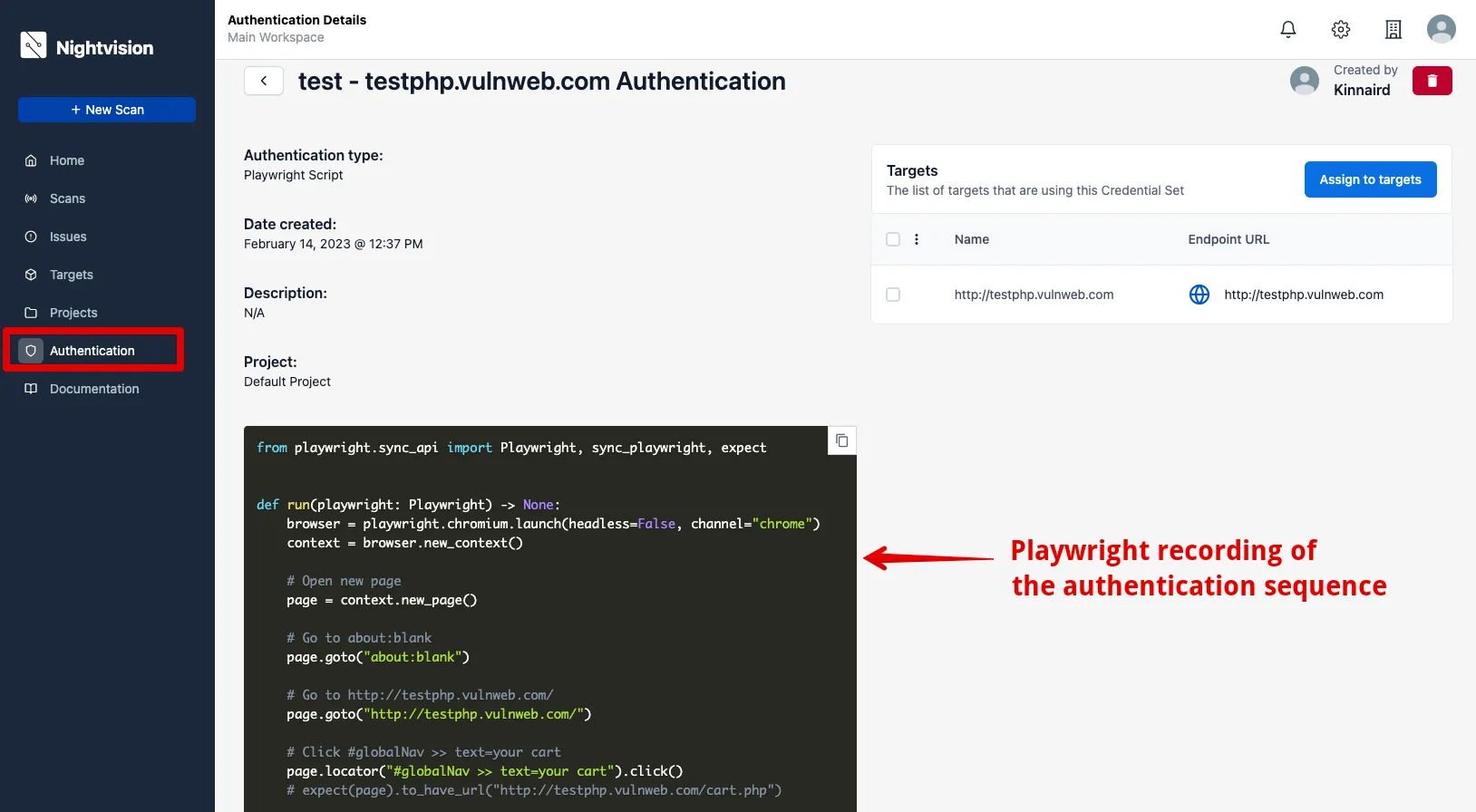Navigate to Targets in sidebar

72,275
